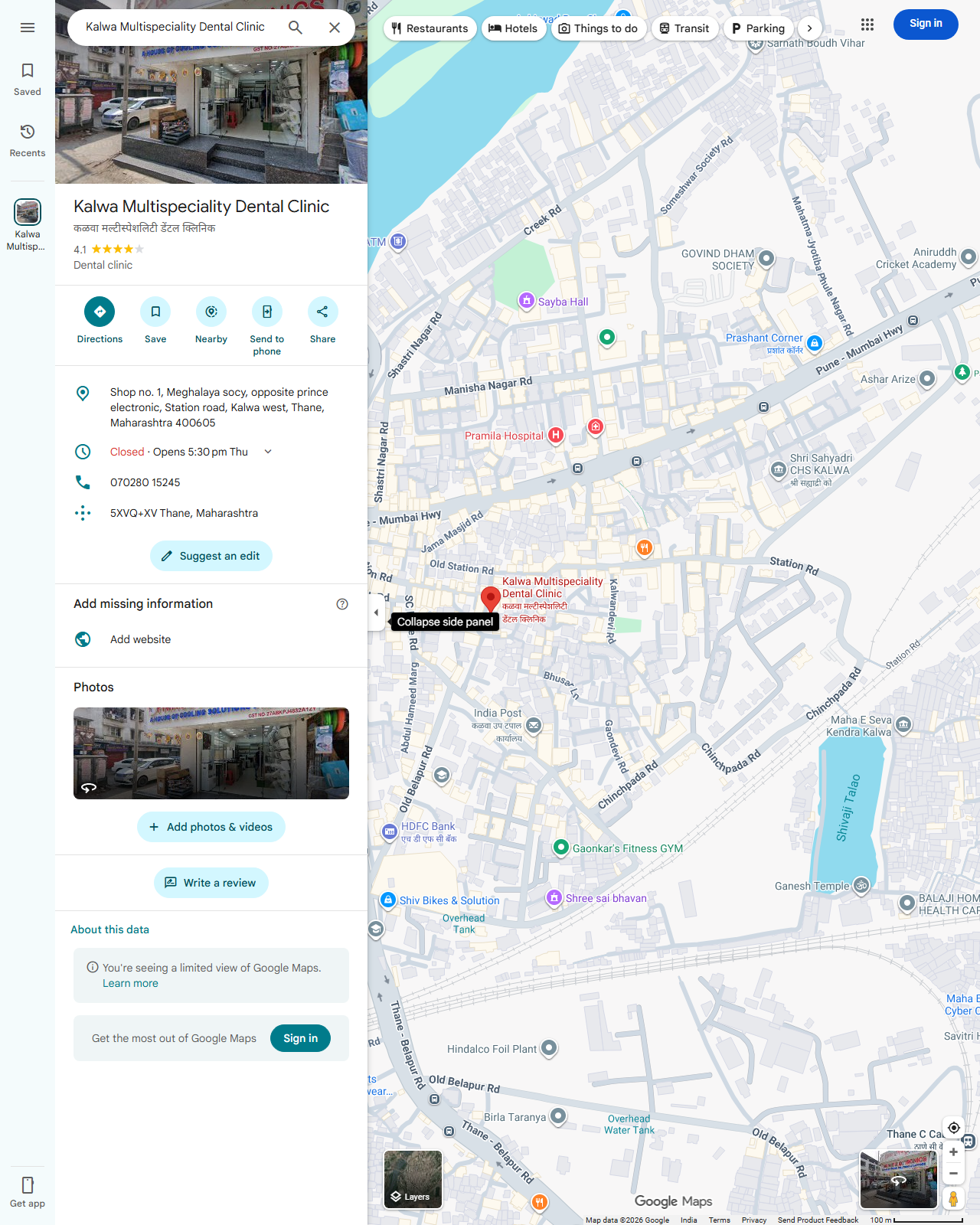Filter map by Hotels
This screenshot has height=1225, width=980.
pyautogui.click(x=514, y=28)
